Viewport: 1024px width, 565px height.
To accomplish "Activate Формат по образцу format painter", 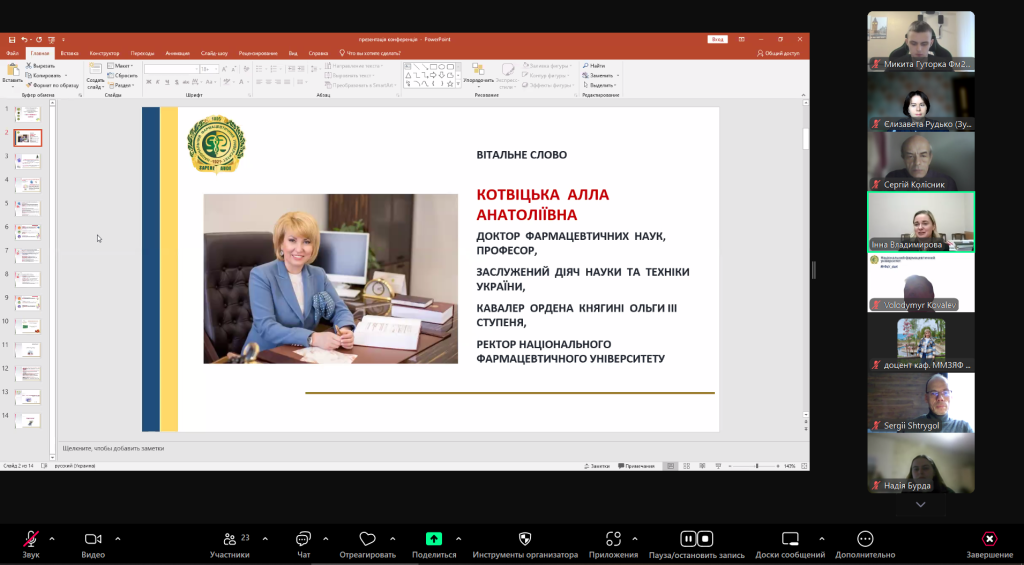I will coord(52,85).
